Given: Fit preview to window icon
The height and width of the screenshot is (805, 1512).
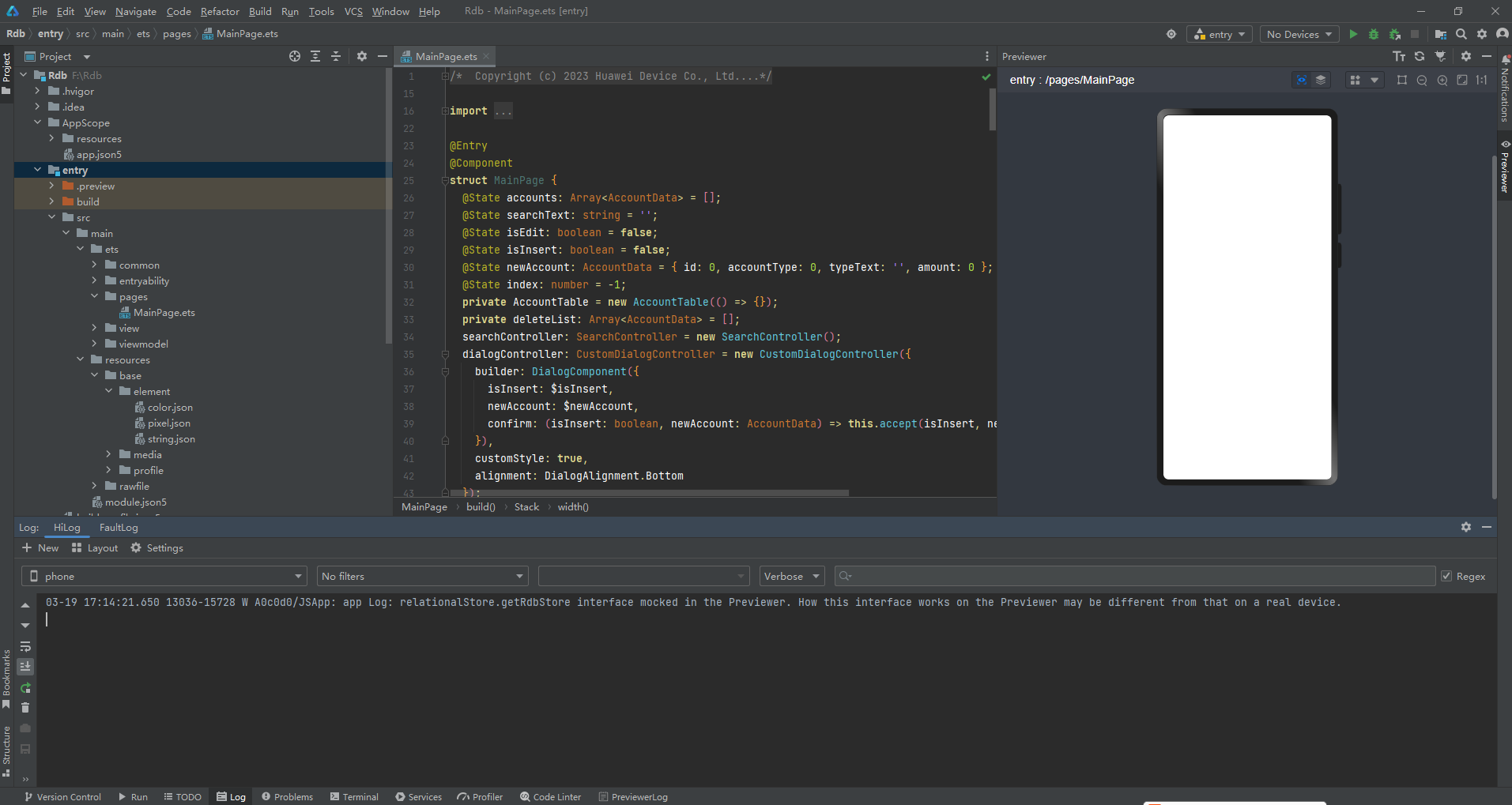Looking at the screenshot, I should tap(1462, 80).
